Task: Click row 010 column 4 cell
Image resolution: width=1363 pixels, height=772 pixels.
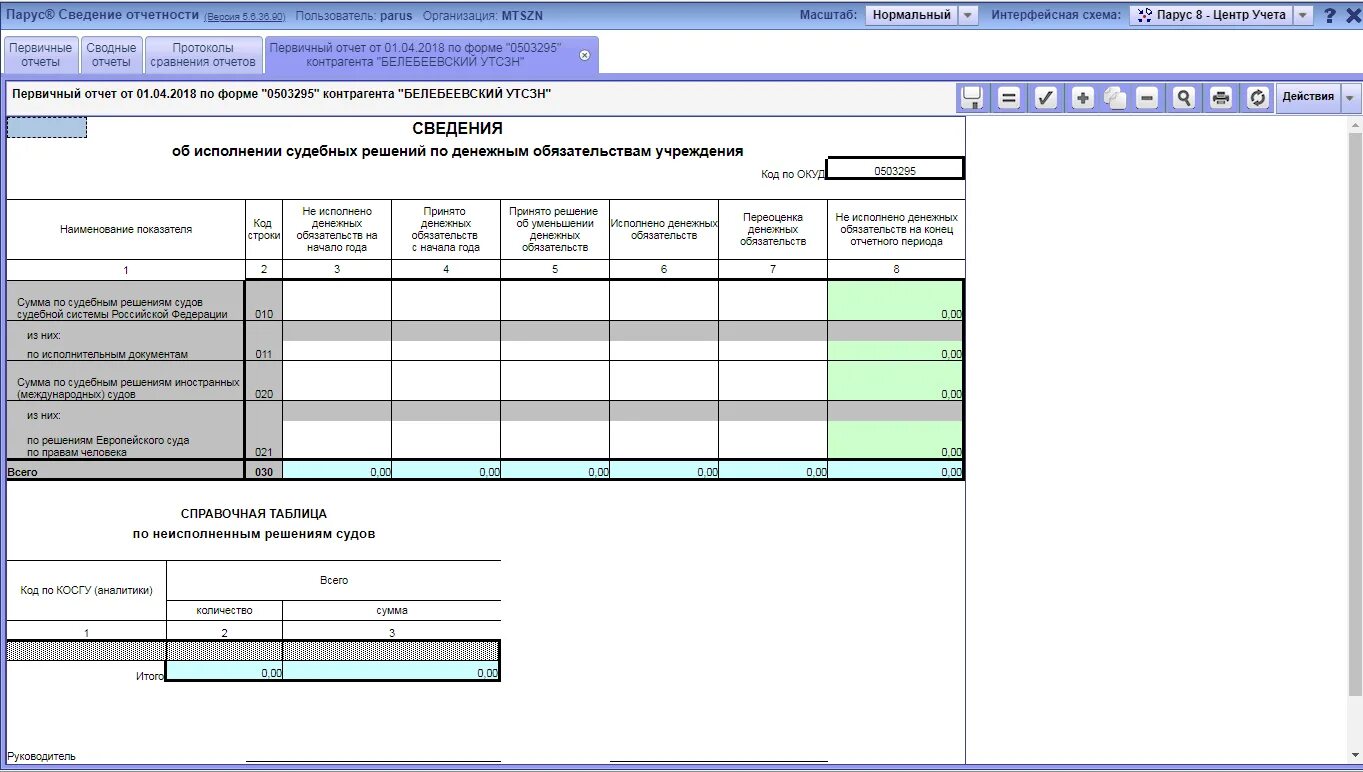Action: (x=446, y=300)
